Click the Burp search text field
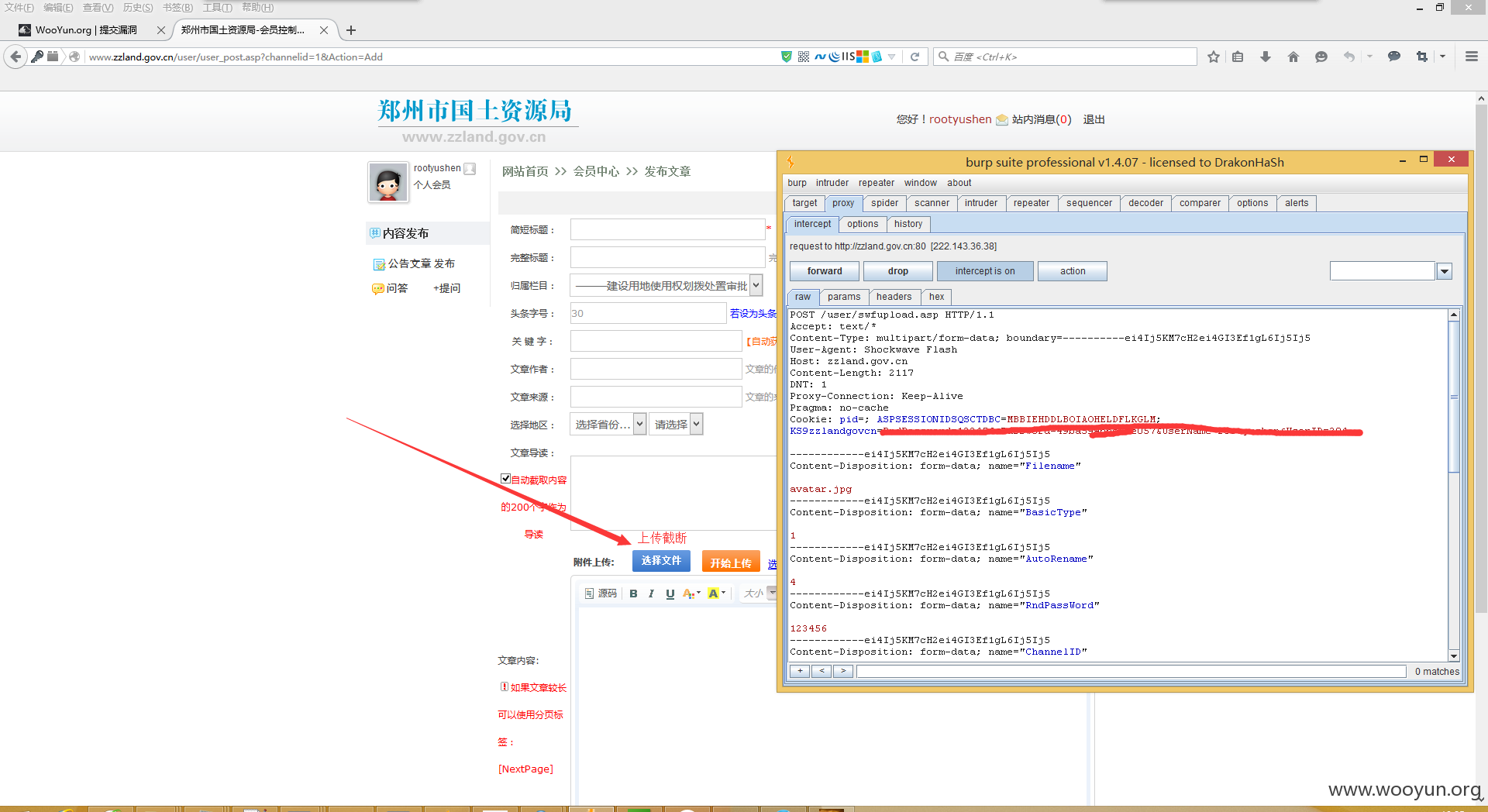The image size is (1488, 812). (x=1131, y=671)
